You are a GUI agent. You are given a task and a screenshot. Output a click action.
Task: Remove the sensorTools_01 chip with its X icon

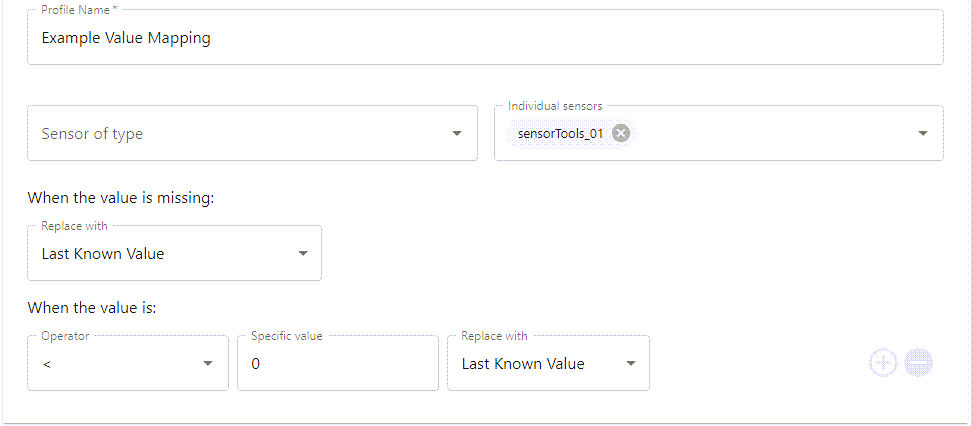(621, 133)
